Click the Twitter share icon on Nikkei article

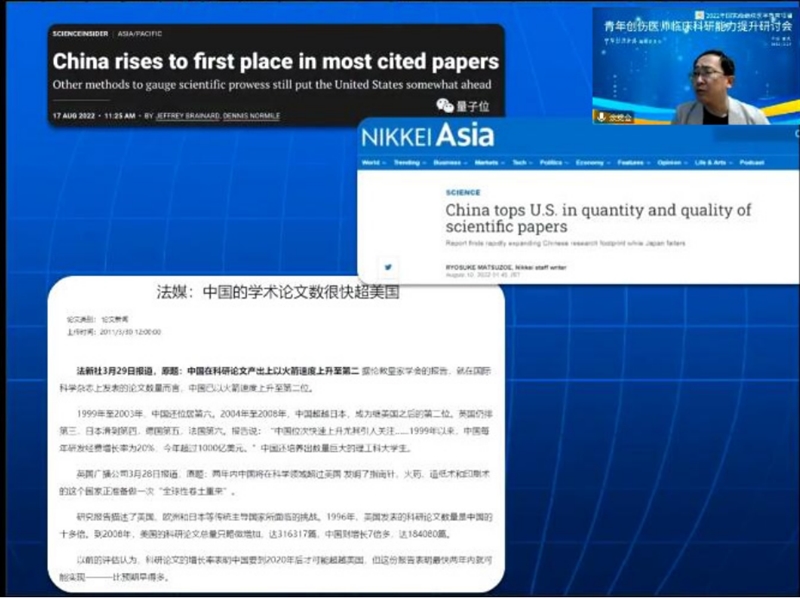click(x=388, y=267)
